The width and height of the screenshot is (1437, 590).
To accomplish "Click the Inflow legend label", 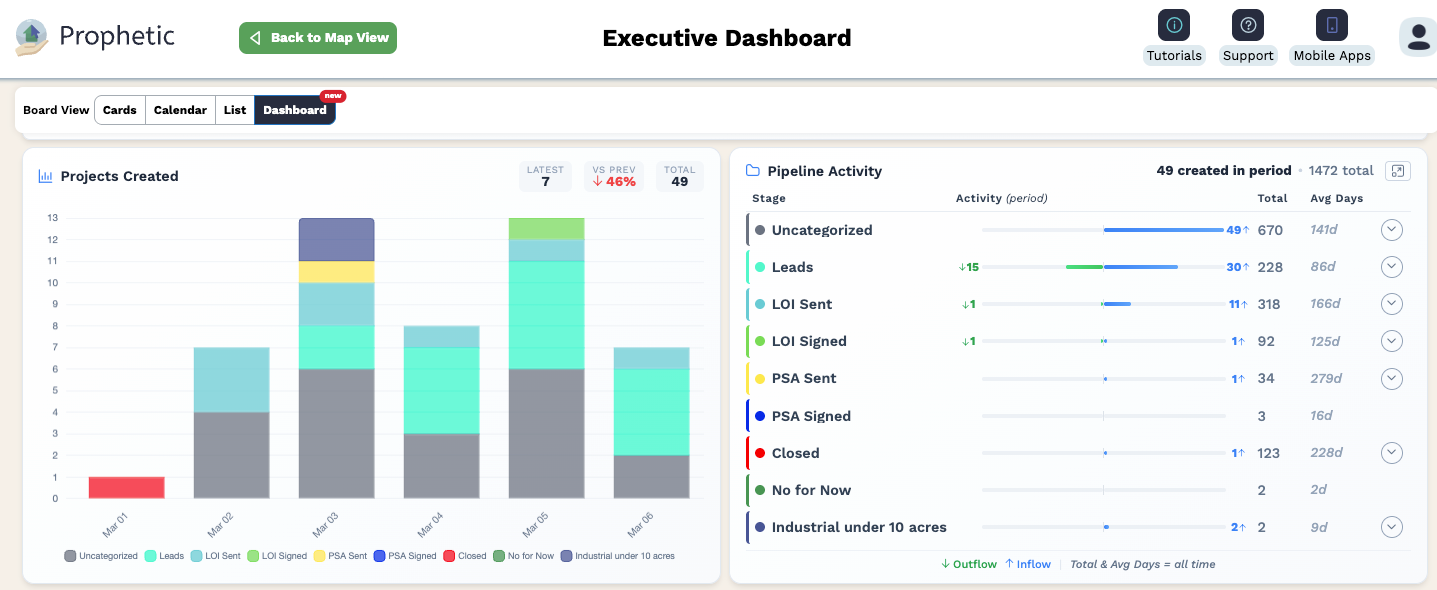I will coord(1028,564).
